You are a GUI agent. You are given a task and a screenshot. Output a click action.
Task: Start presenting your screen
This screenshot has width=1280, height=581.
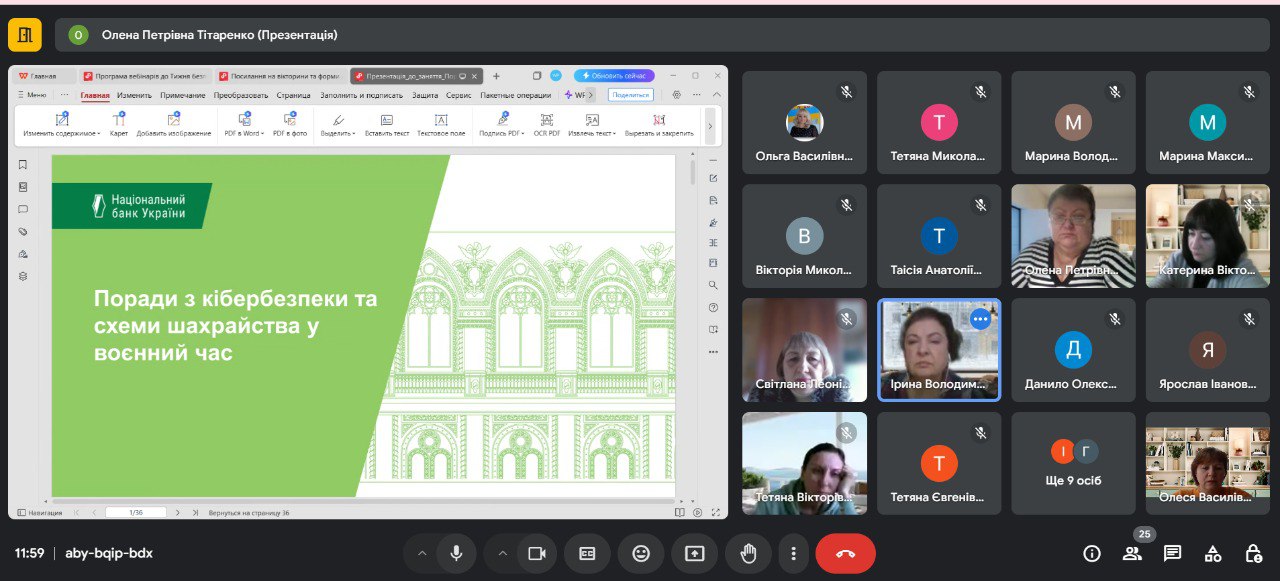[x=694, y=553]
